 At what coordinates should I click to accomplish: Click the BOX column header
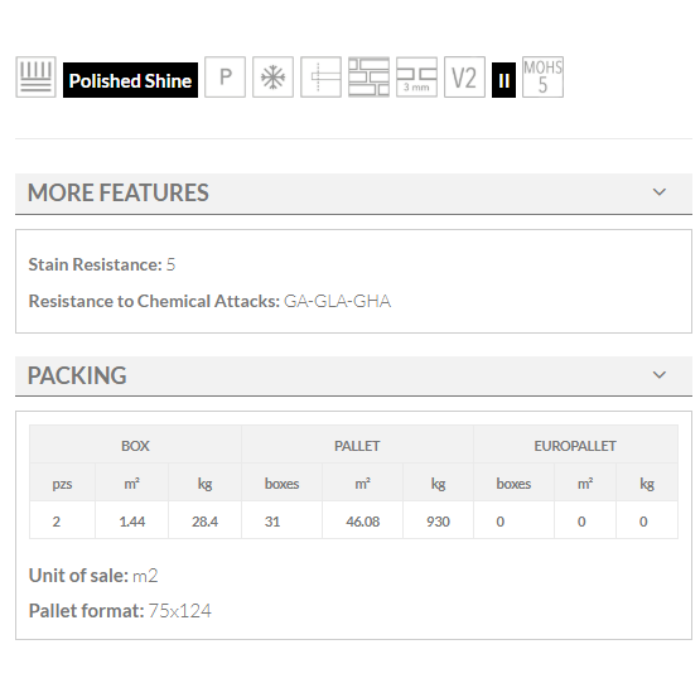tap(135, 446)
